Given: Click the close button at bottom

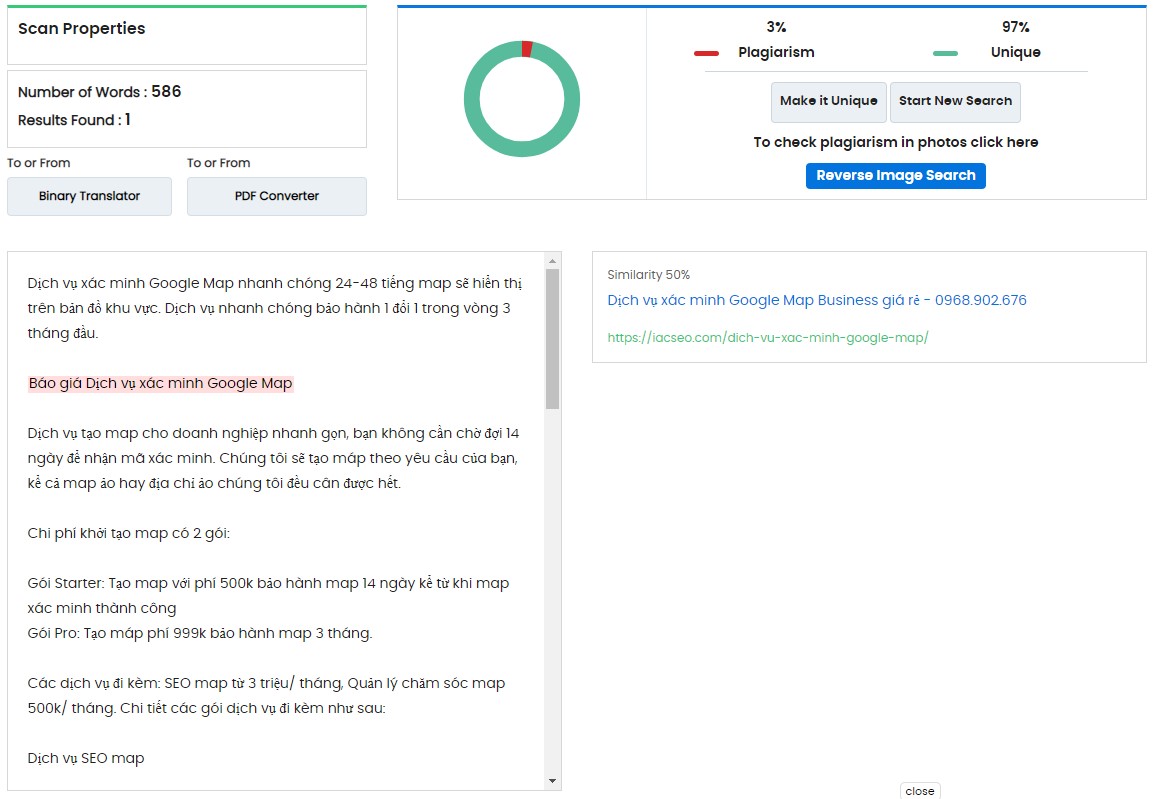Looking at the screenshot, I should (919, 791).
